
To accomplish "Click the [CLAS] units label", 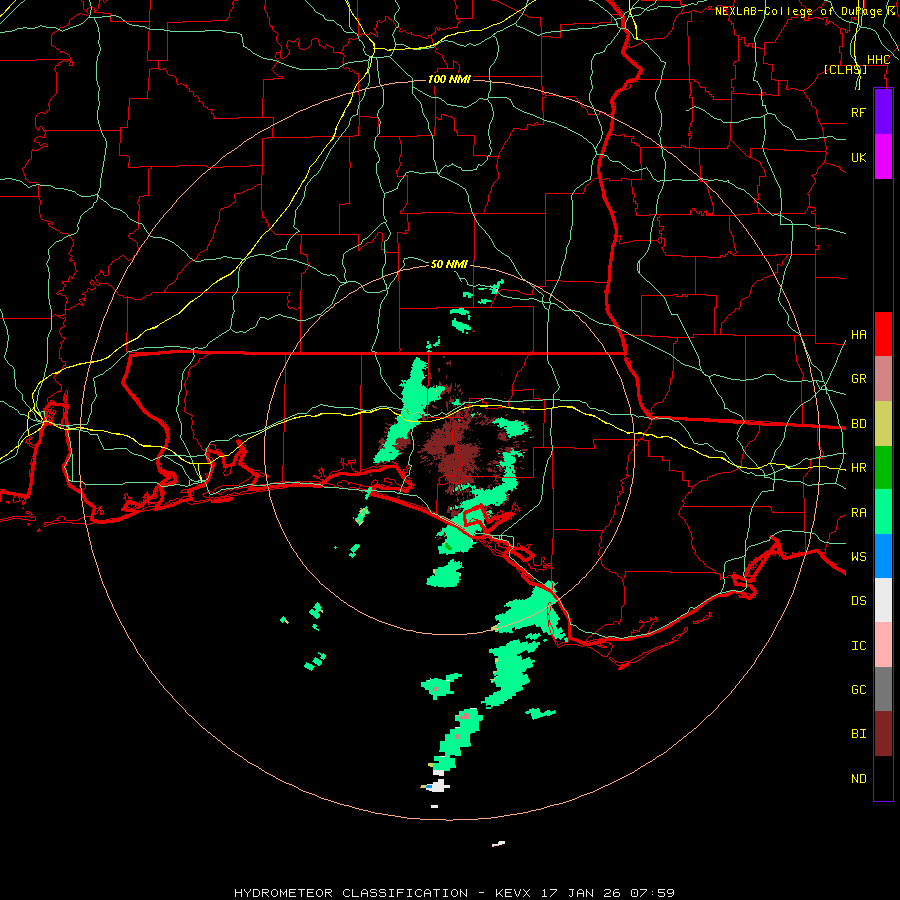I will click(x=845, y=70).
